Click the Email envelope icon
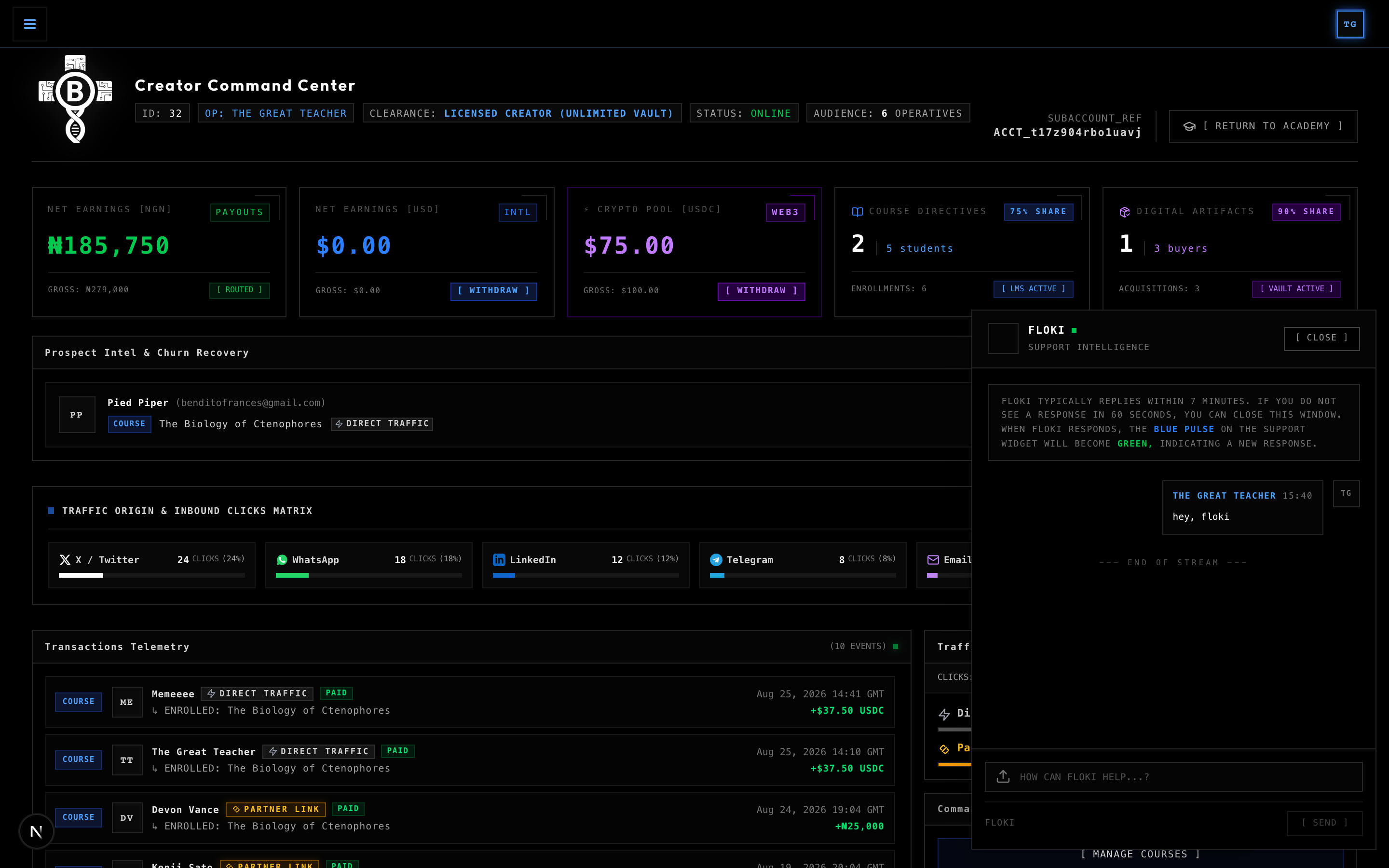The image size is (1389, 868). point(933,560)
